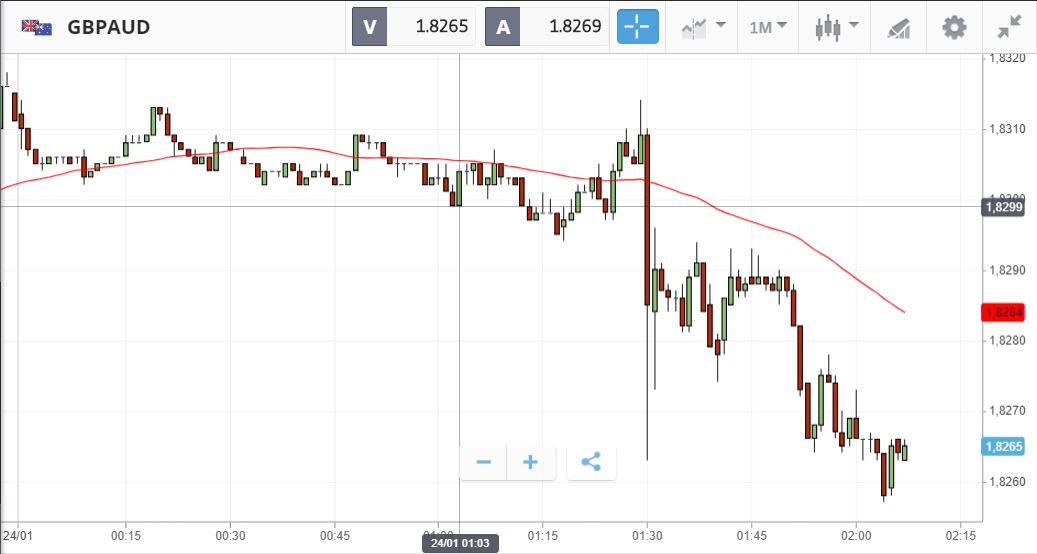Open the compare chart dropdown

(x=703, y=27)
